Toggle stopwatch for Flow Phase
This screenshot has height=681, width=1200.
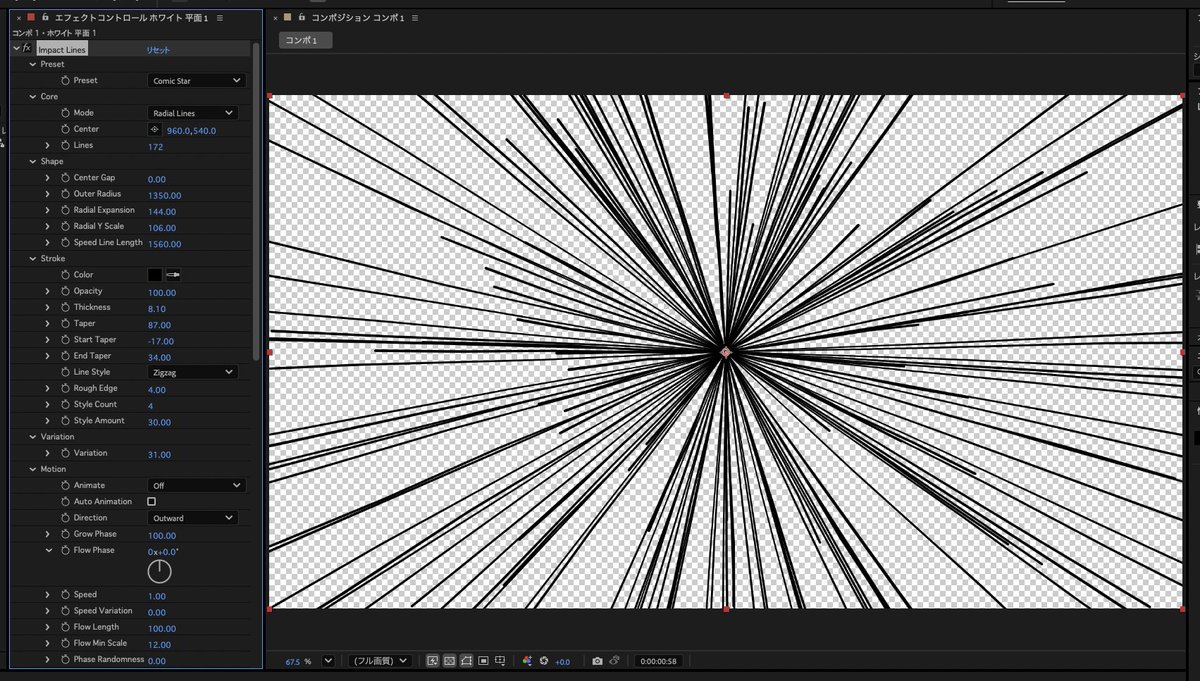(65, 551)
